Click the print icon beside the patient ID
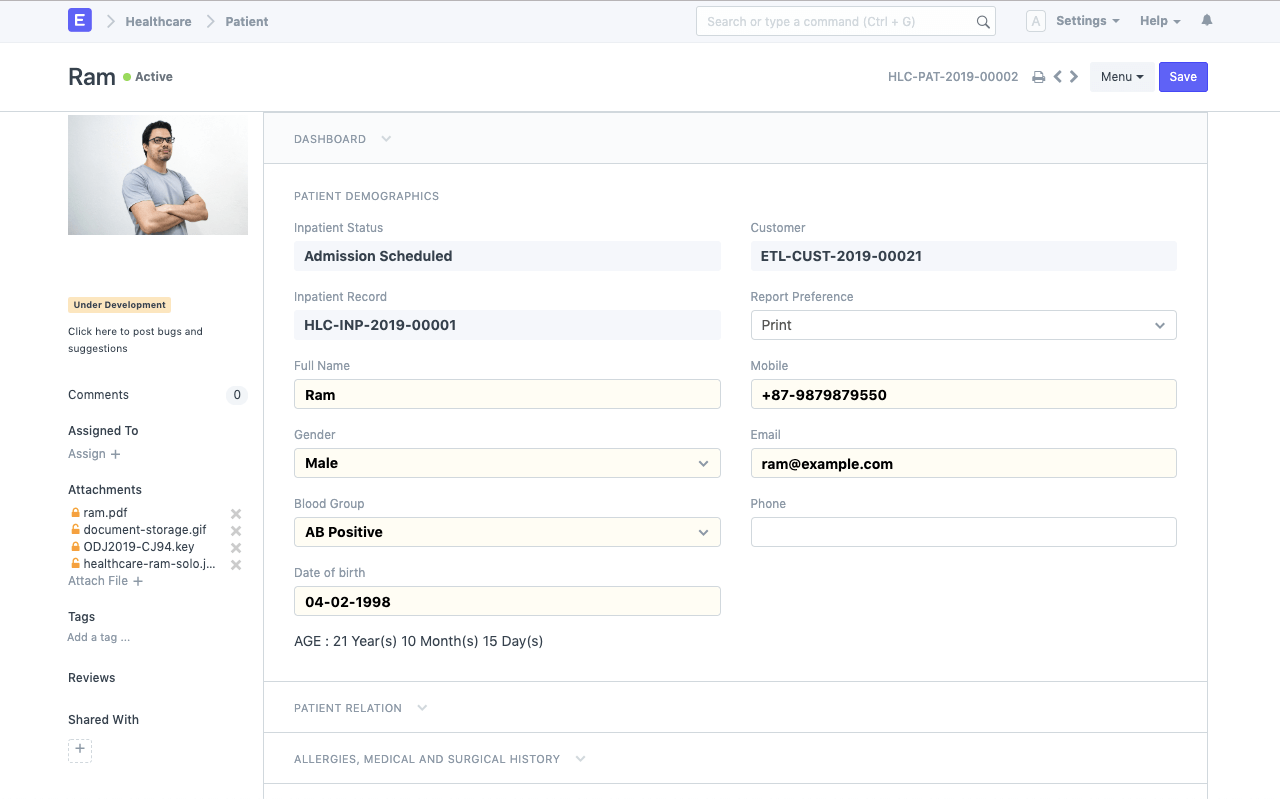 coord(1038,77)
